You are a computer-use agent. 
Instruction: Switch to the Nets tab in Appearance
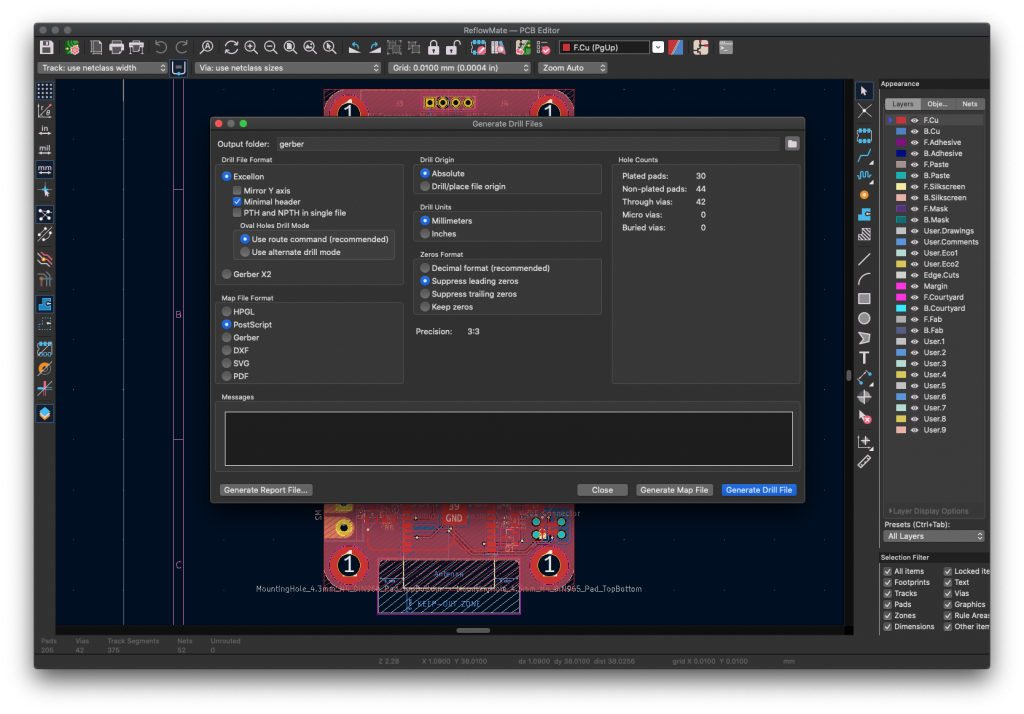970,104
